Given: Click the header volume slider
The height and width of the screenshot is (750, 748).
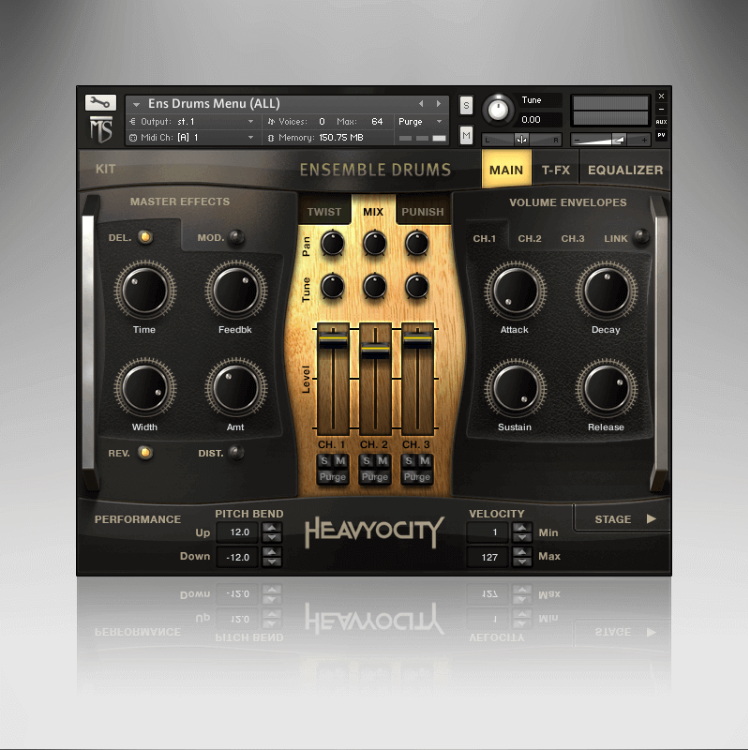Looking at the screenshot, I should (611, 140).
